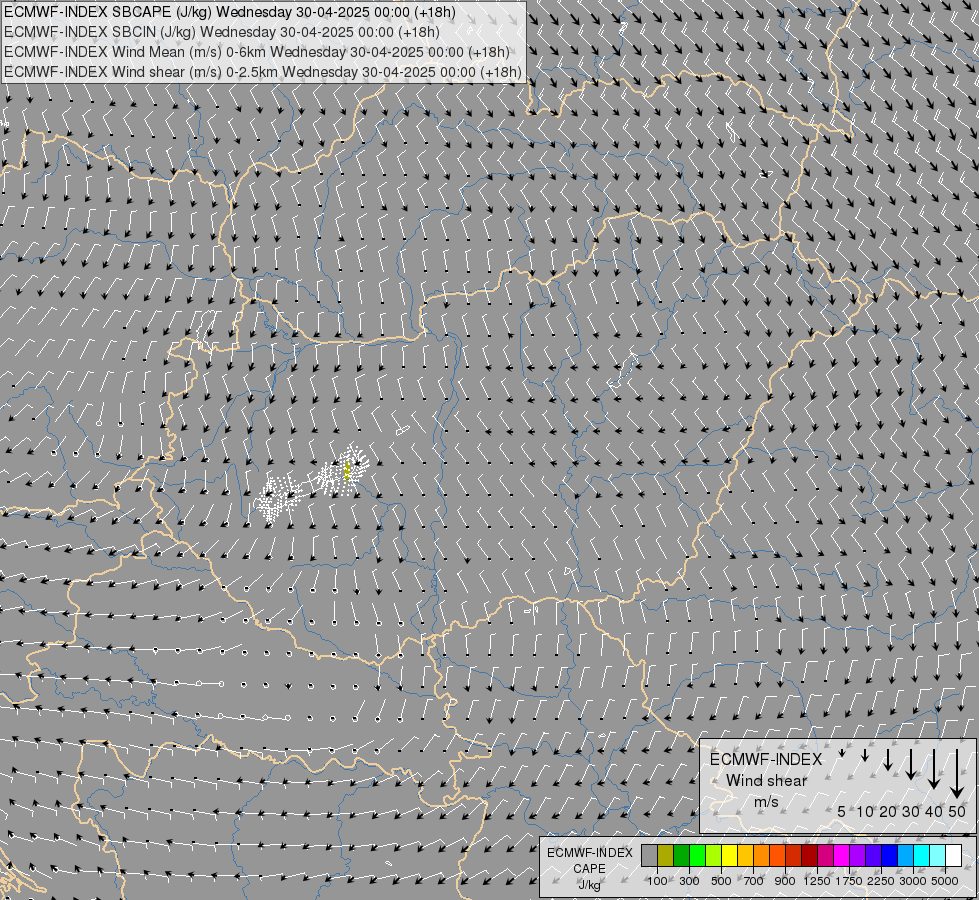Image resolution: width=979 pixels, height=900 pixels.
Task: Click the 40 m/s wind shear reference arrow
Action: point(934,769)
